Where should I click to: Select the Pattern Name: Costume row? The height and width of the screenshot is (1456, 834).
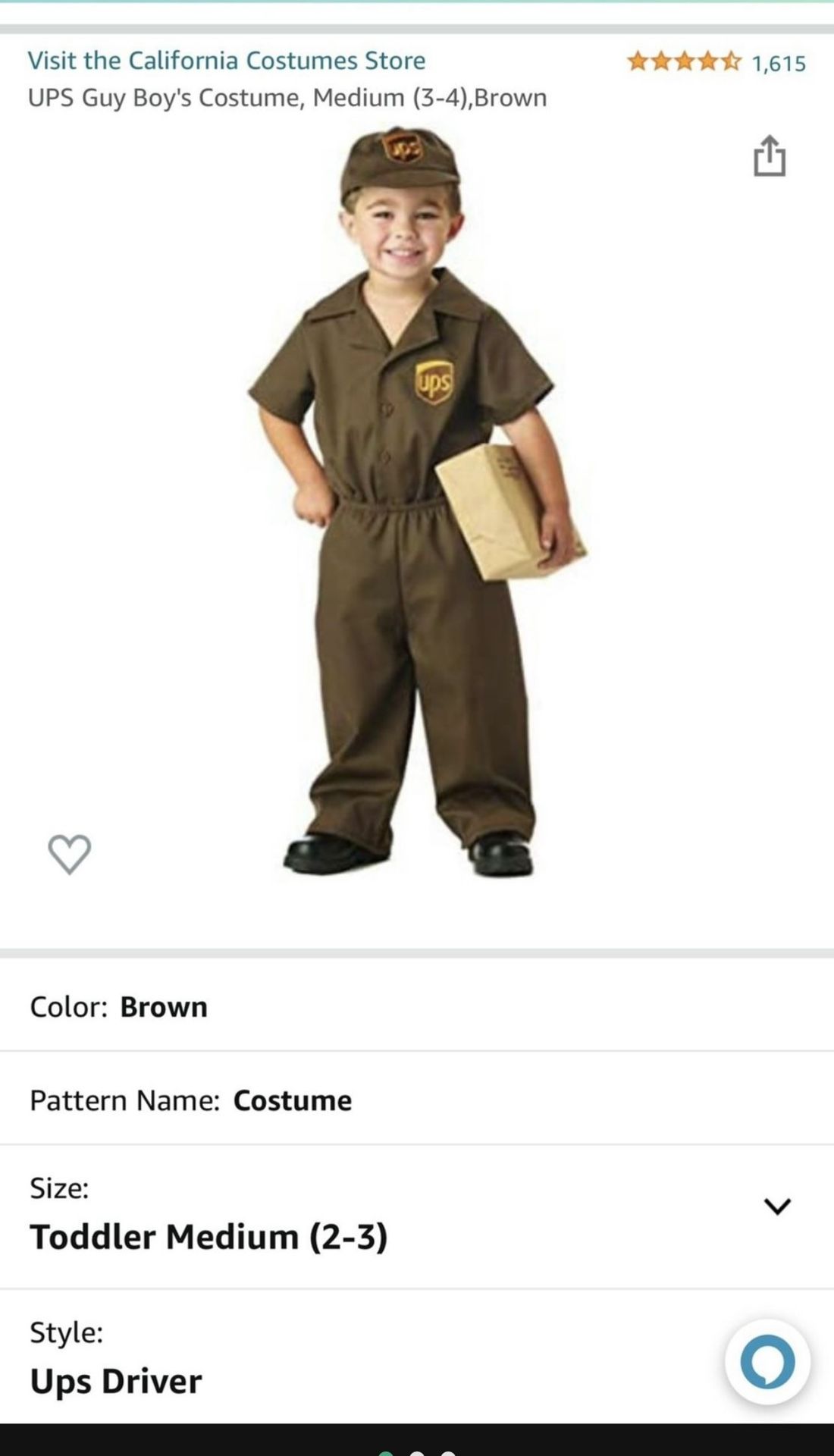[417, 1099]
